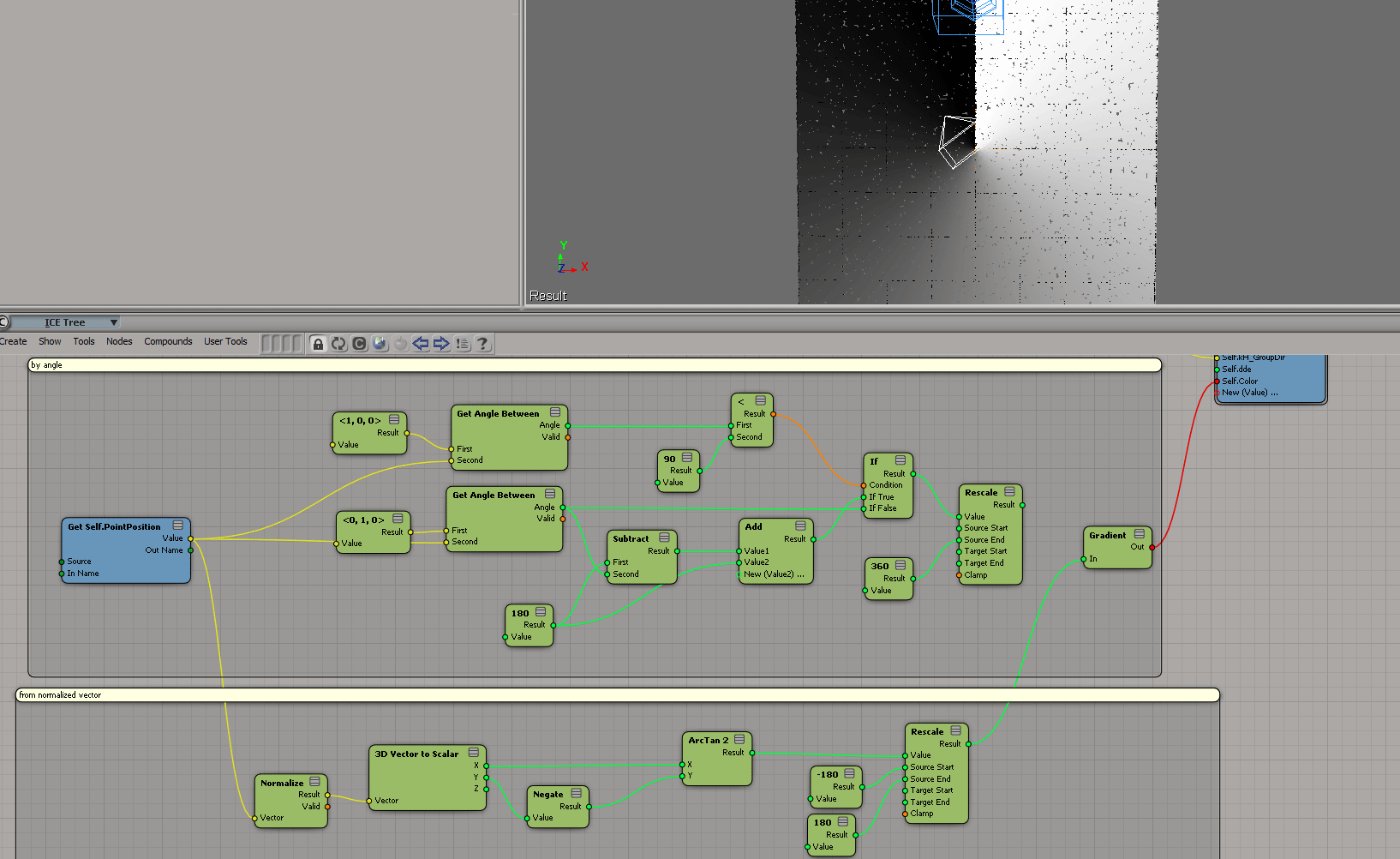Open the Show menu
Viewport: 1400px width, 859px height.
pyautogui.click(x=50, y=341)
